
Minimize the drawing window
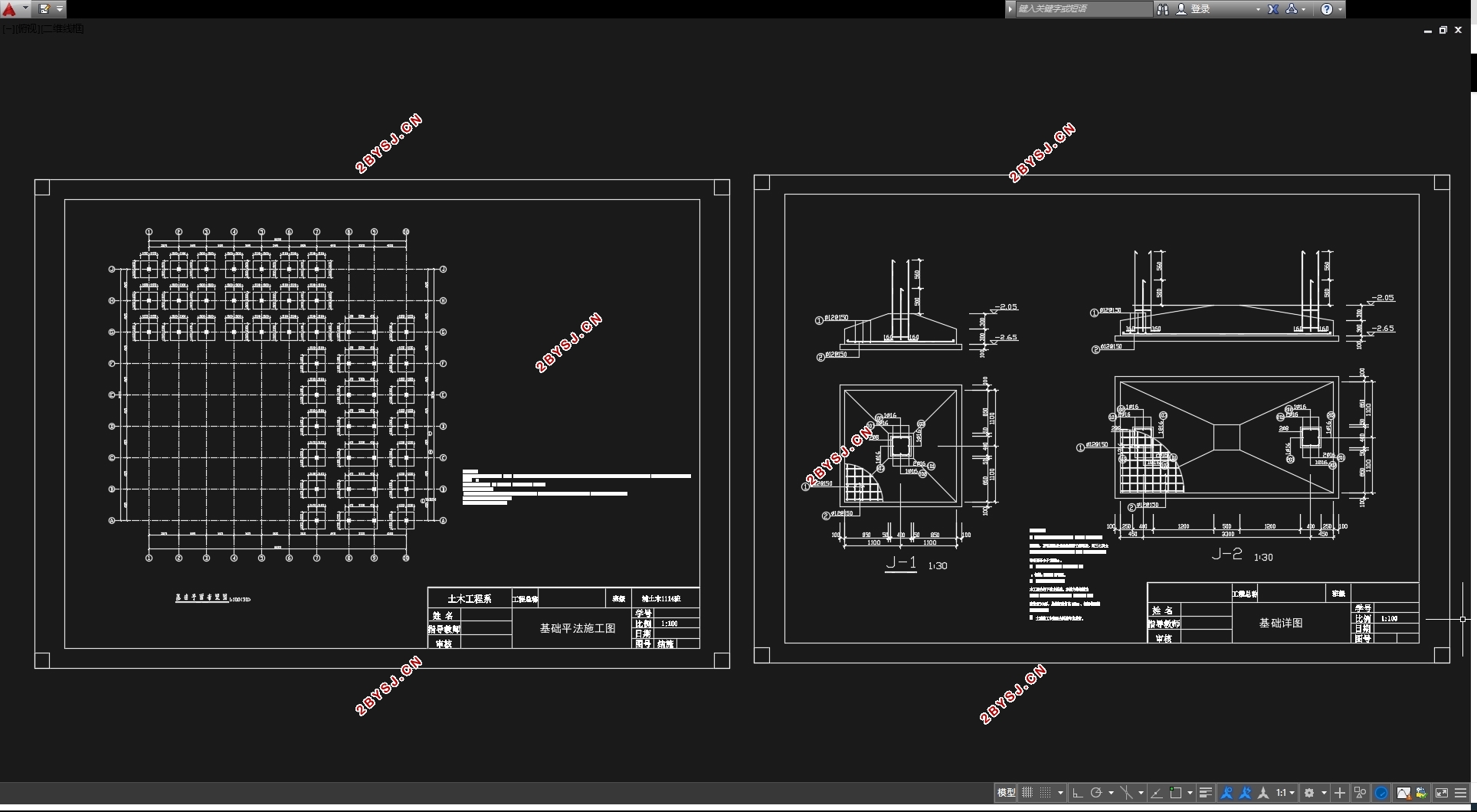tap(1428, 31)
